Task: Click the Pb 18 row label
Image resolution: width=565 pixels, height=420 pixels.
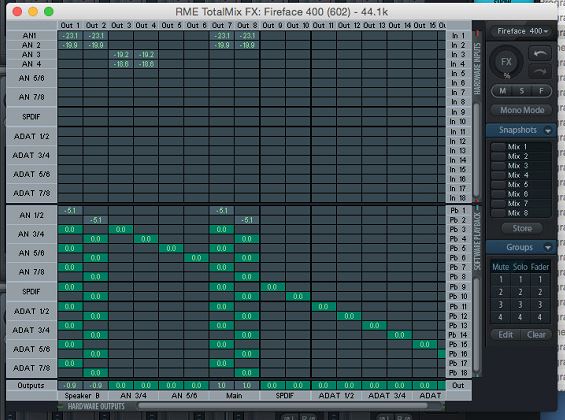Action: pos(458,373)
